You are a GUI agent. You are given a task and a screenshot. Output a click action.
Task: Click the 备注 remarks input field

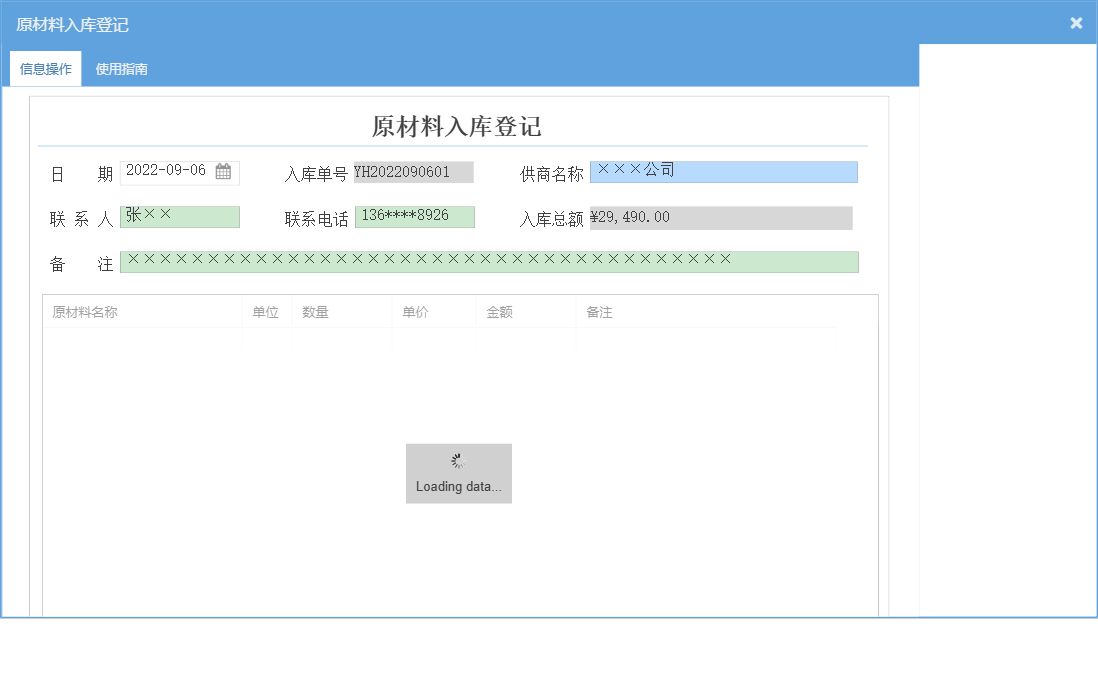coord(490,262)
